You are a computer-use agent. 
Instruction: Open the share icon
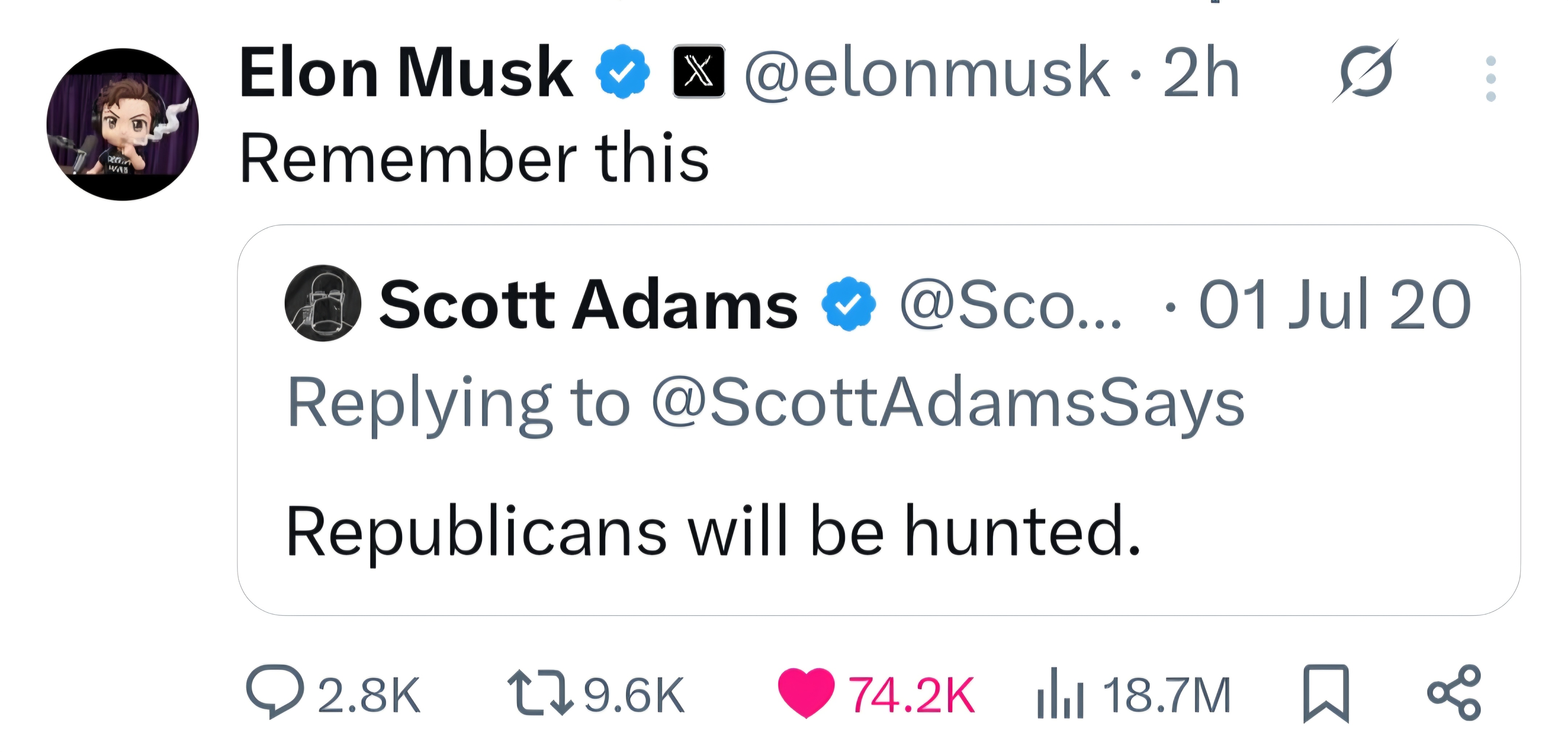1454,692
